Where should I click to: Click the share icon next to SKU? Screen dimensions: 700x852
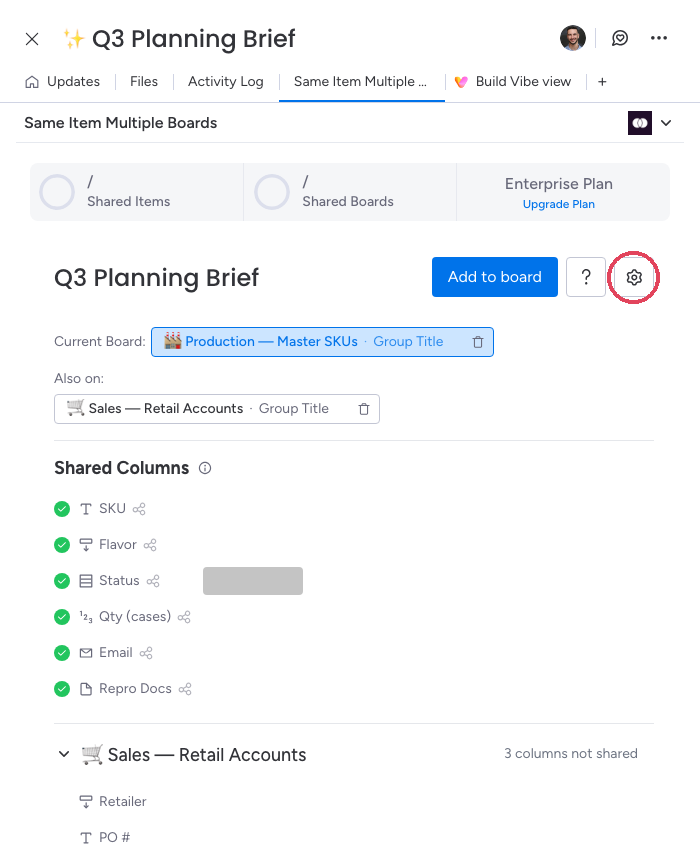139,509
